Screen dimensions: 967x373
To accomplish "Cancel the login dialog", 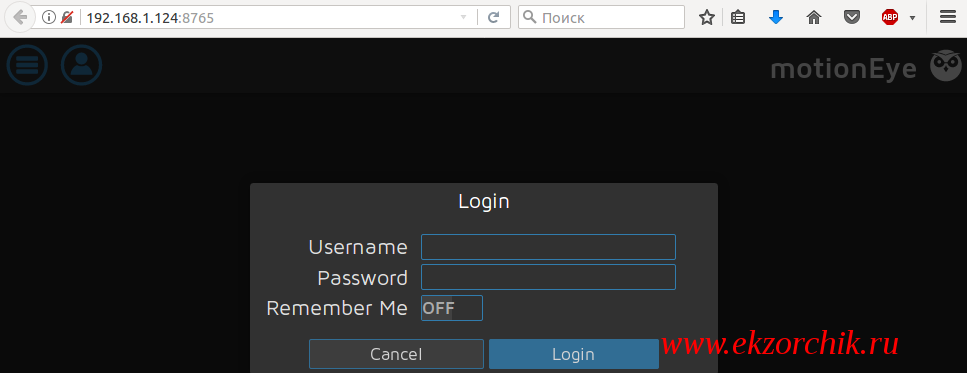I will coord(396,354).
